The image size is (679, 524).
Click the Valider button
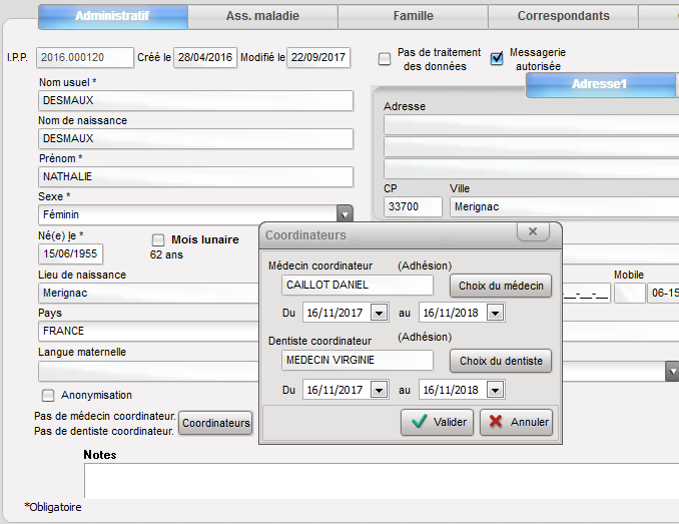pos(437,422)
